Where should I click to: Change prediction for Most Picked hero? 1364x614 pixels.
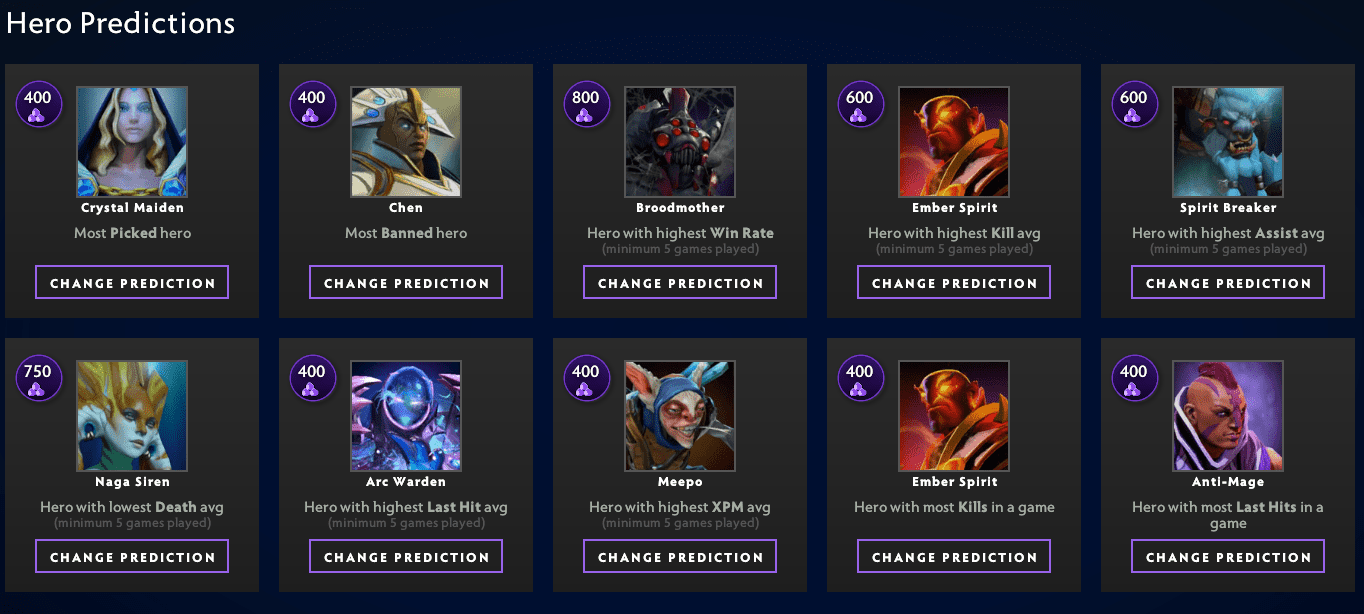pos(132,283)
